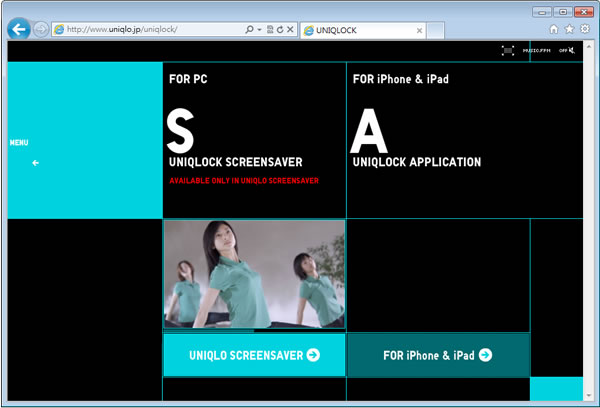Open Favorites with the star icon
The image size is (600, 408).
click(x=569, y=29)
